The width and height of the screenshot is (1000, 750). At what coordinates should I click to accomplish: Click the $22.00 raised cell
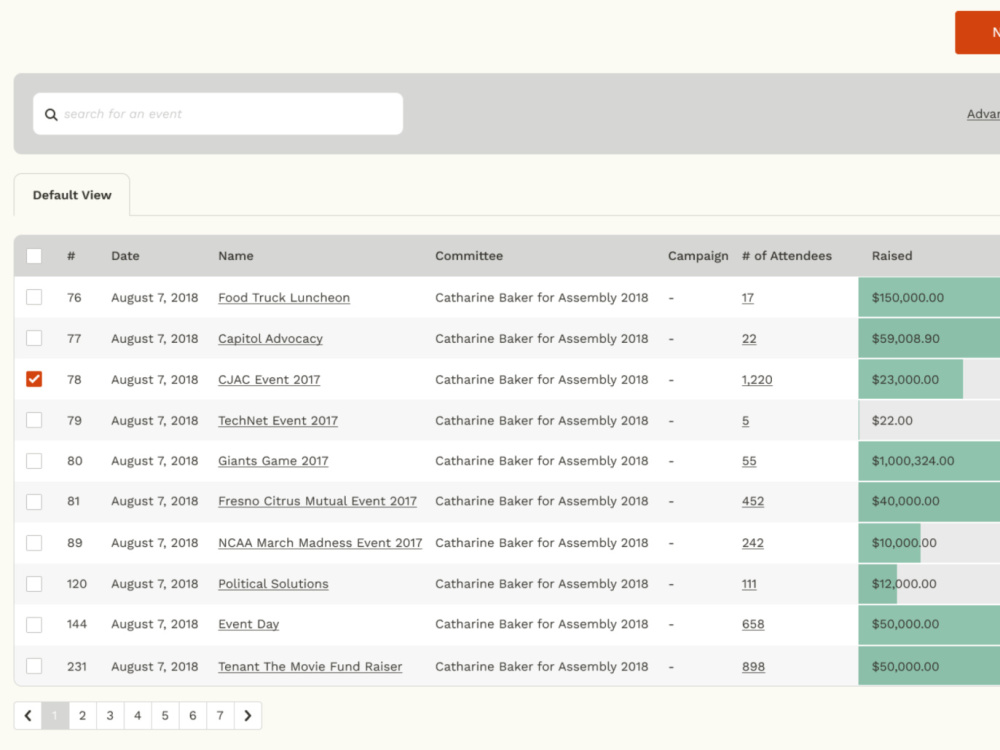click(929, 420)
